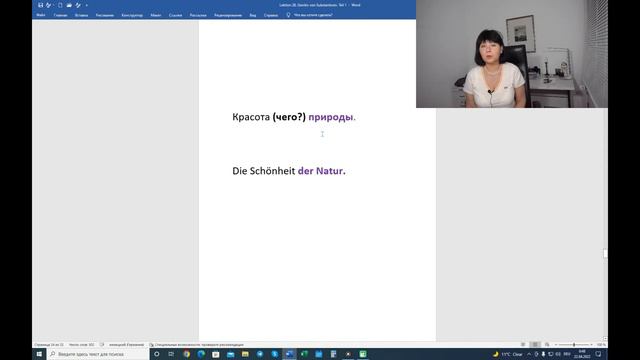640x360 pixels.
Task: Create a new document from Quick Access toolbar
Action: 60,5
